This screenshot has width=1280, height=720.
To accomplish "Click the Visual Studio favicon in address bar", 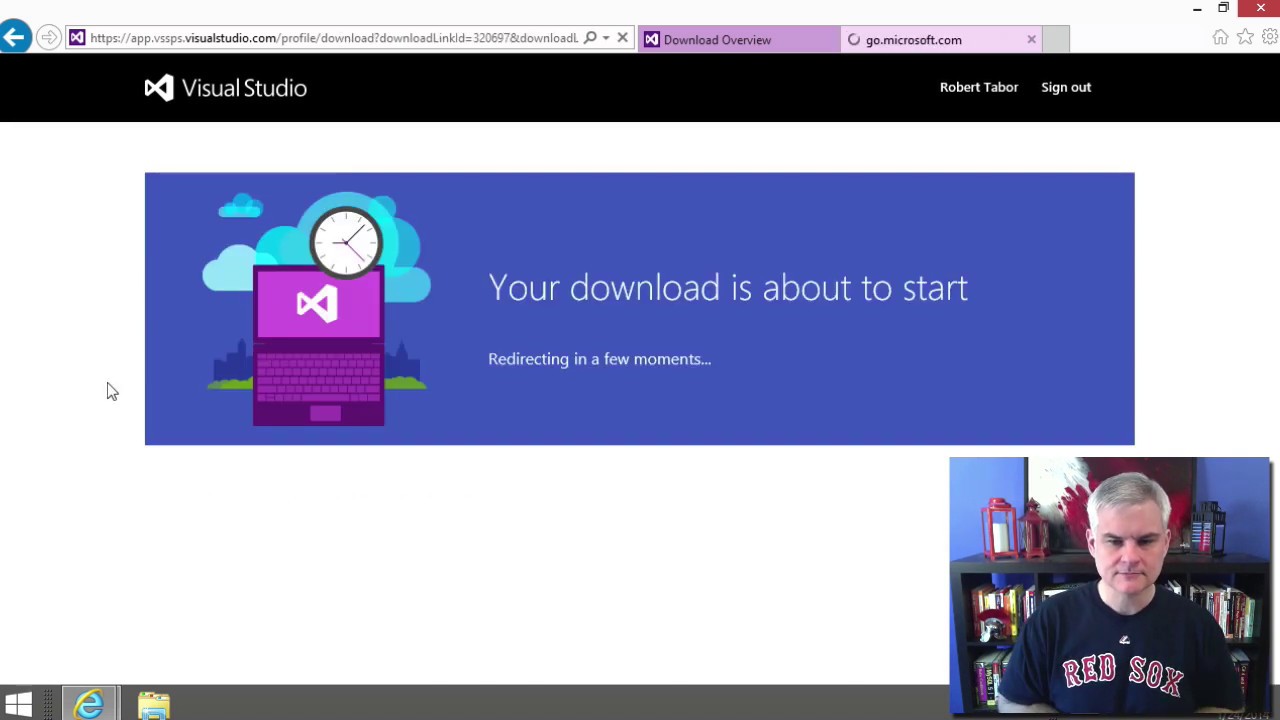I will click(x=77, y=38).
